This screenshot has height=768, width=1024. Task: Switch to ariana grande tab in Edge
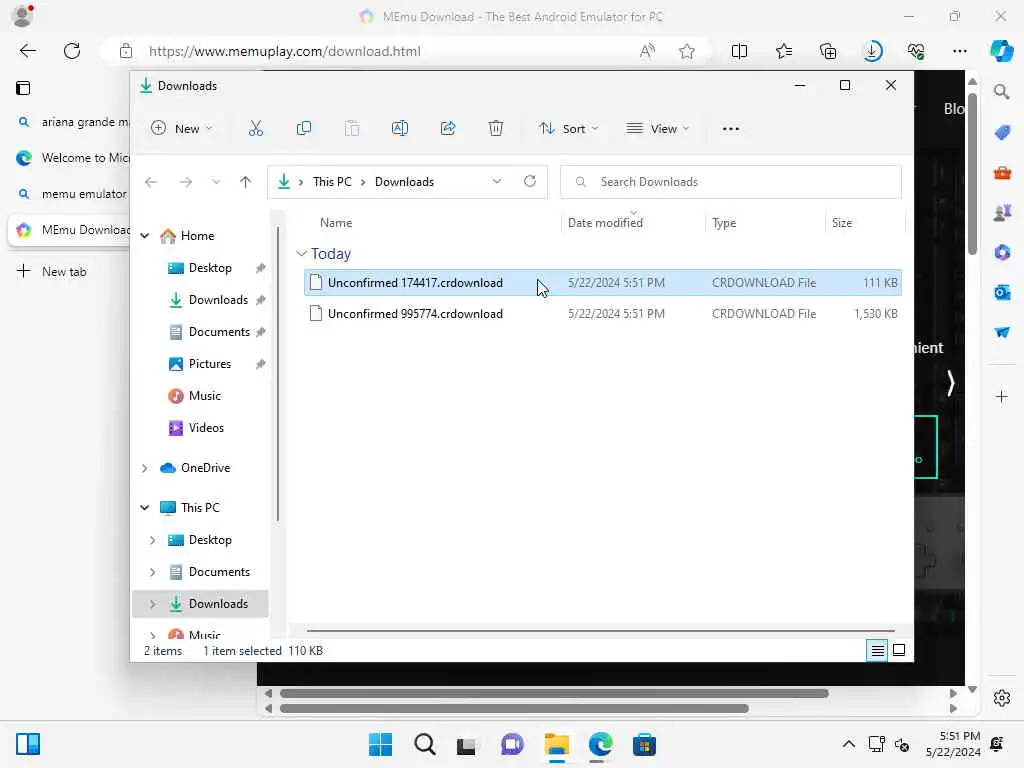click(69, 122)
